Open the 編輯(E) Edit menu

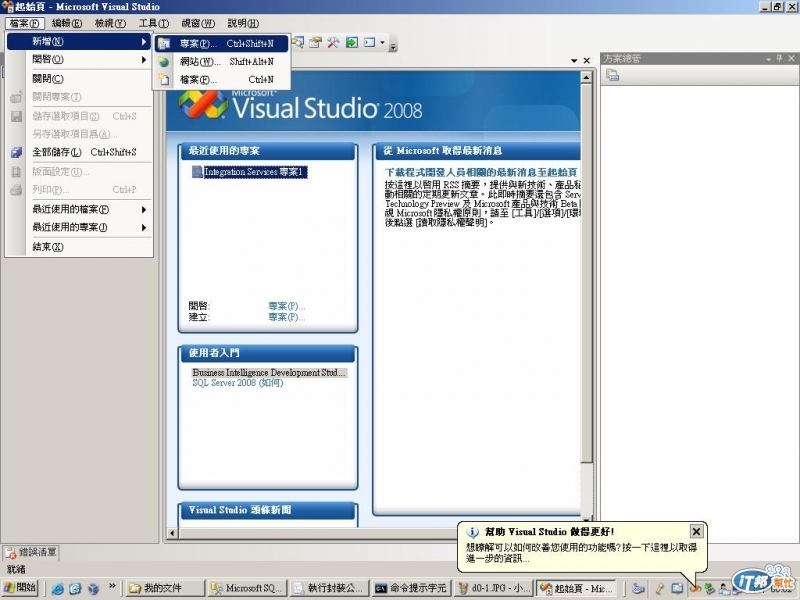coord(67,23)
